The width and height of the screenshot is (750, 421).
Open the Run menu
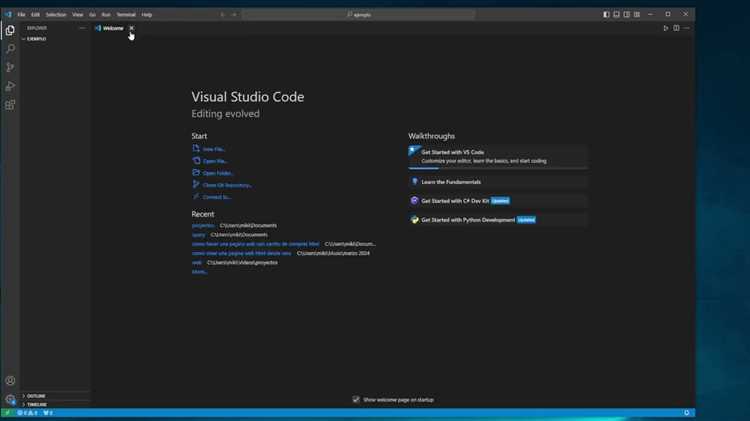click(106, 15)
